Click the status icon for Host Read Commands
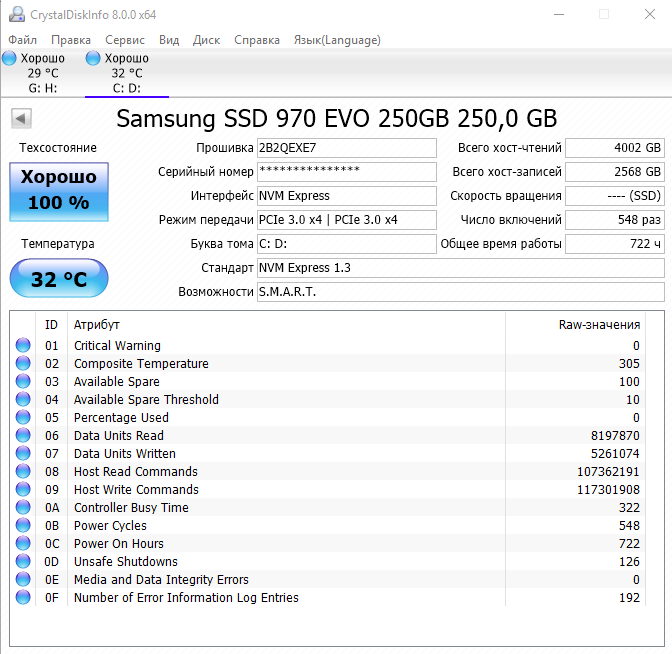This screenshot has height=654, width=672. click(x=23, y=471)
